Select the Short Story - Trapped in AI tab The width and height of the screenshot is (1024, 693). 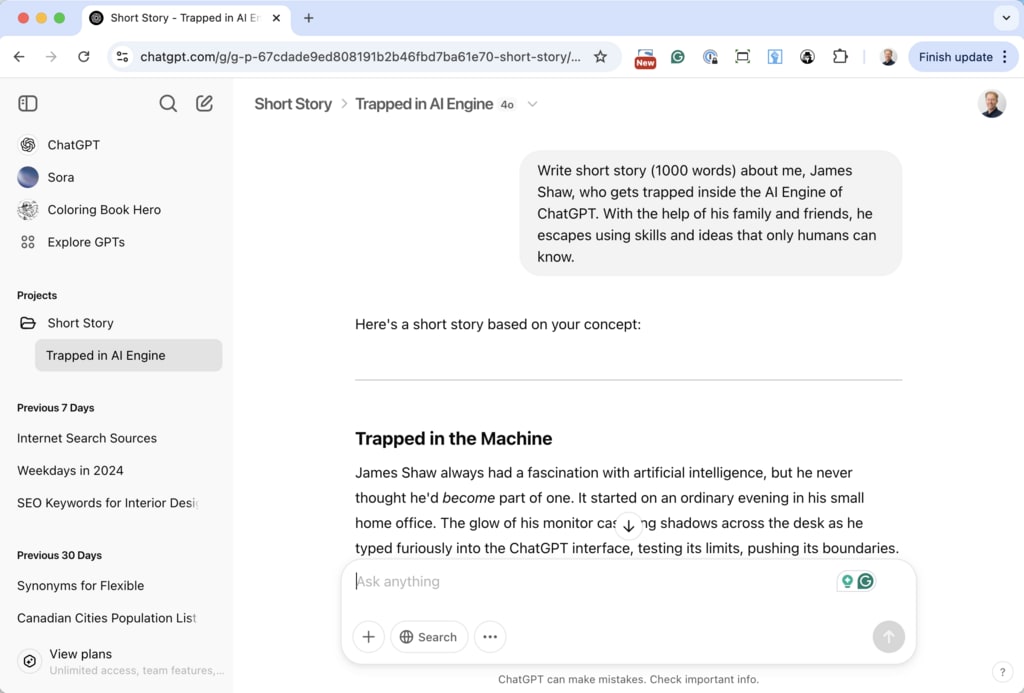point(186,18)
